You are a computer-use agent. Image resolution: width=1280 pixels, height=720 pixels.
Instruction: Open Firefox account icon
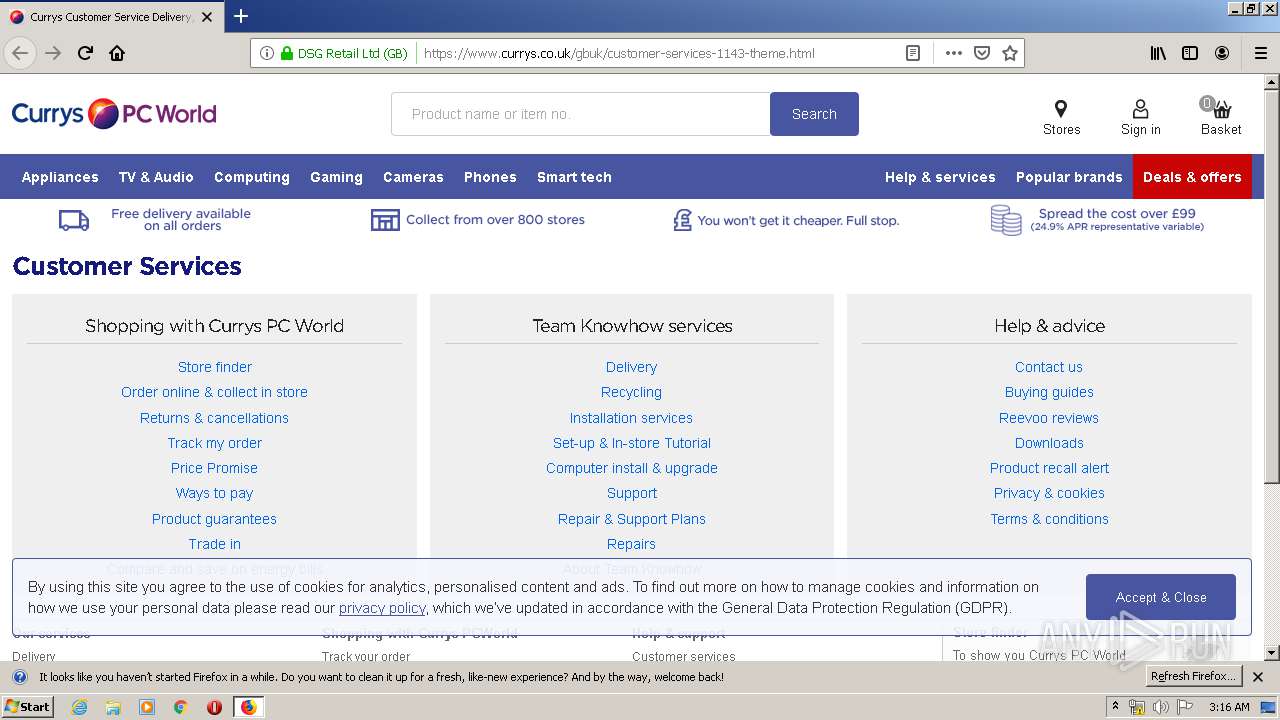(1222, 53)
